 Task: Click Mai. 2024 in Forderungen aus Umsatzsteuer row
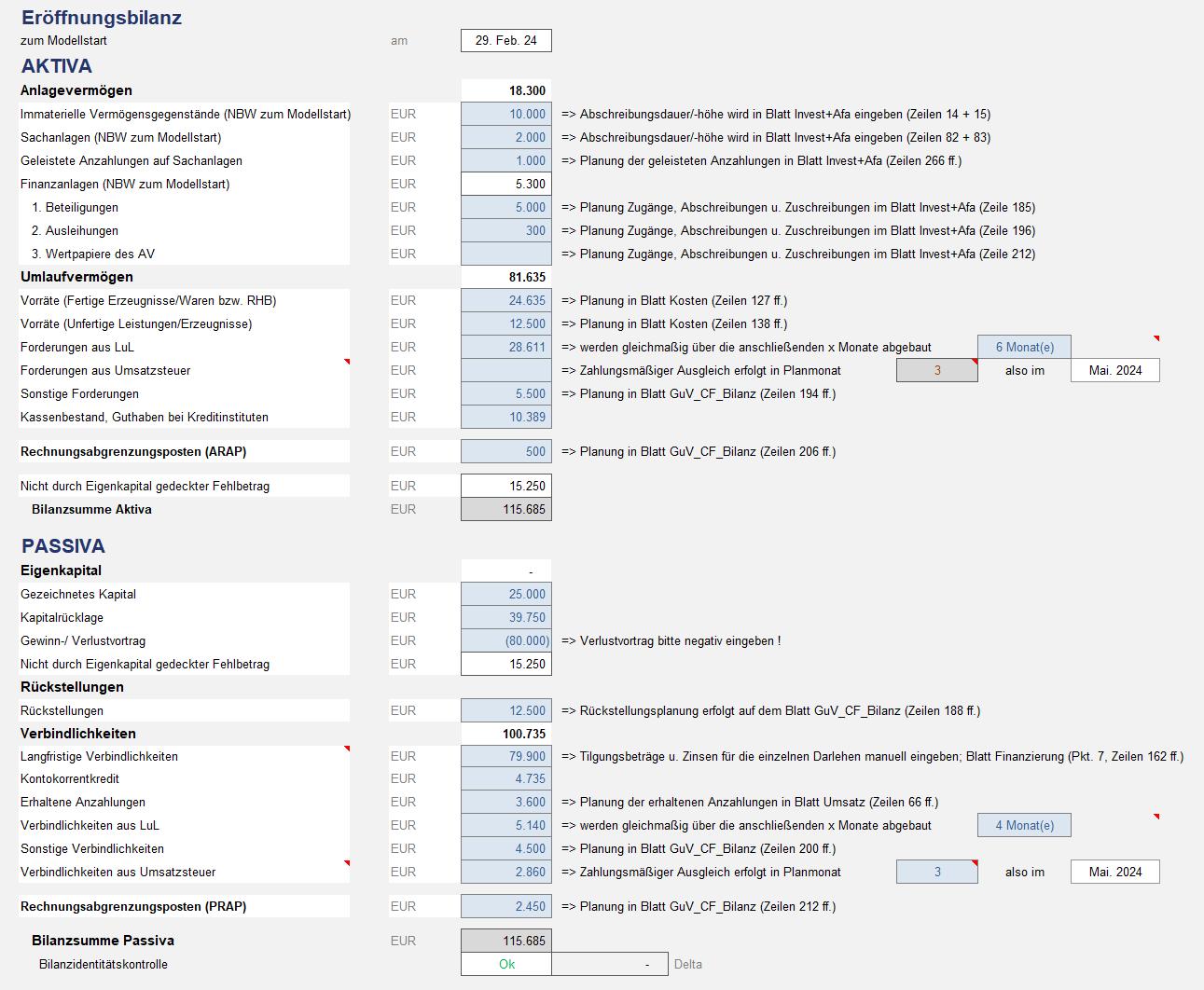pyautogui.click(x=1115, y=370)
